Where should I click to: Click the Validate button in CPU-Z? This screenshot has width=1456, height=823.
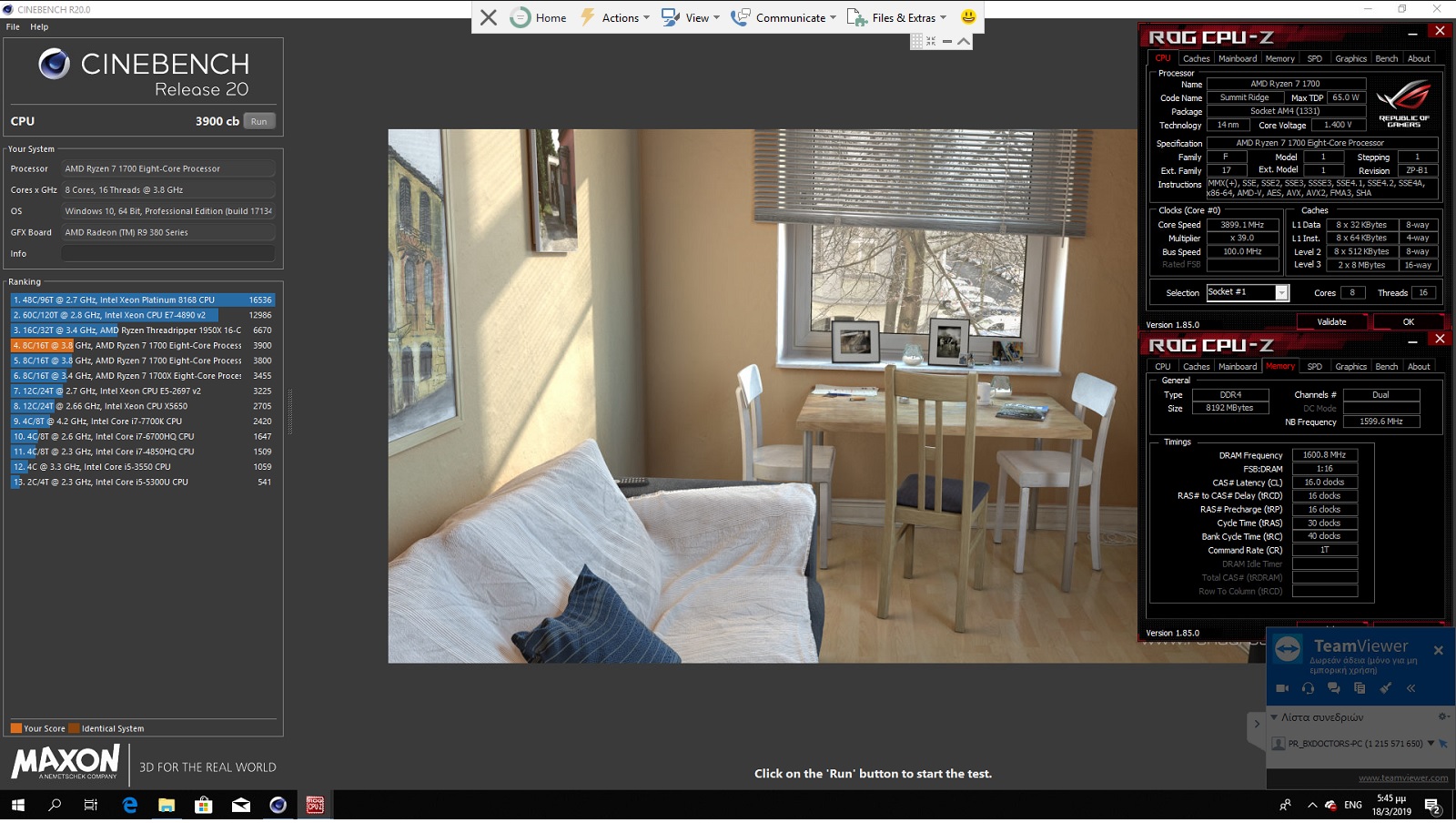pyautogui.click(x=1331, y=321)
